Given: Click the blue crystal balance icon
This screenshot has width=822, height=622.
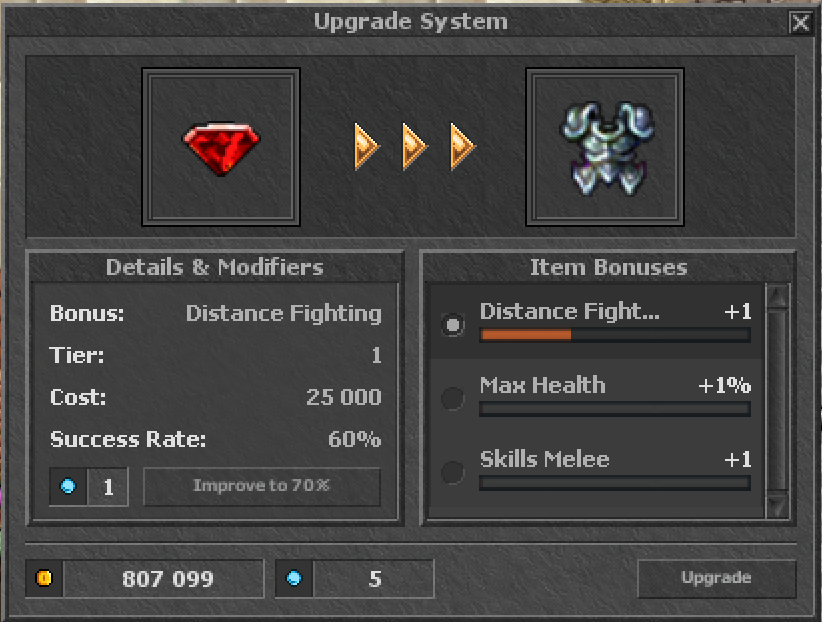Looking at the screenshot, I should (x=294, y=578).
